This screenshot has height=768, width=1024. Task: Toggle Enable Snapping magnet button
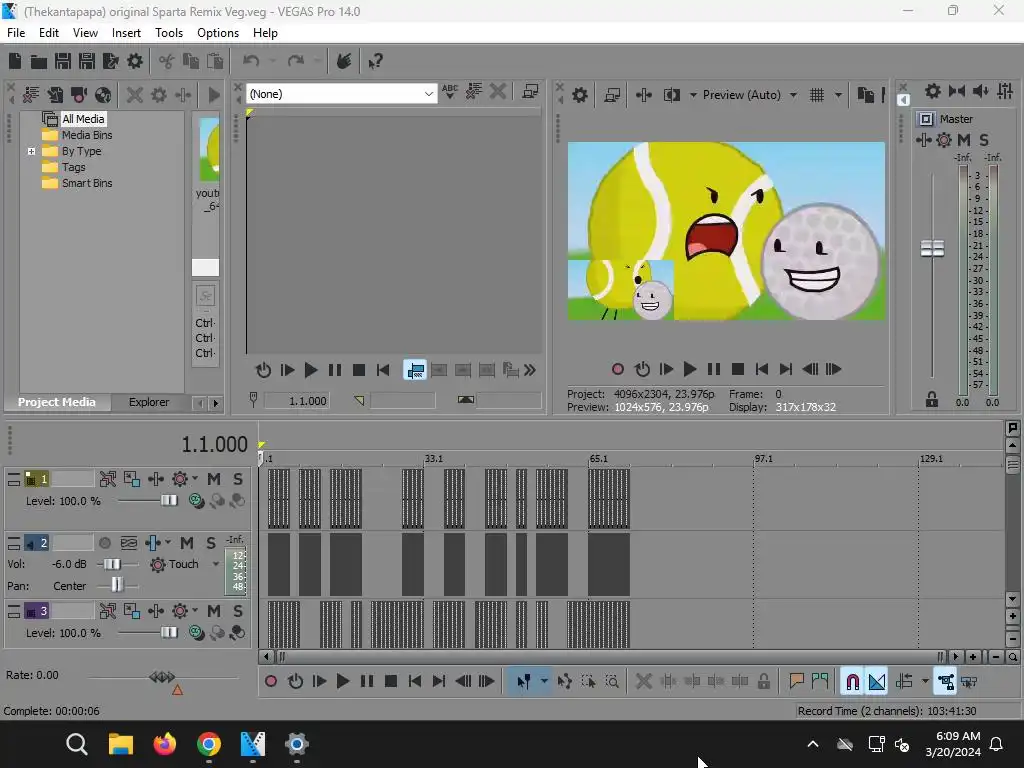(852, 682)
